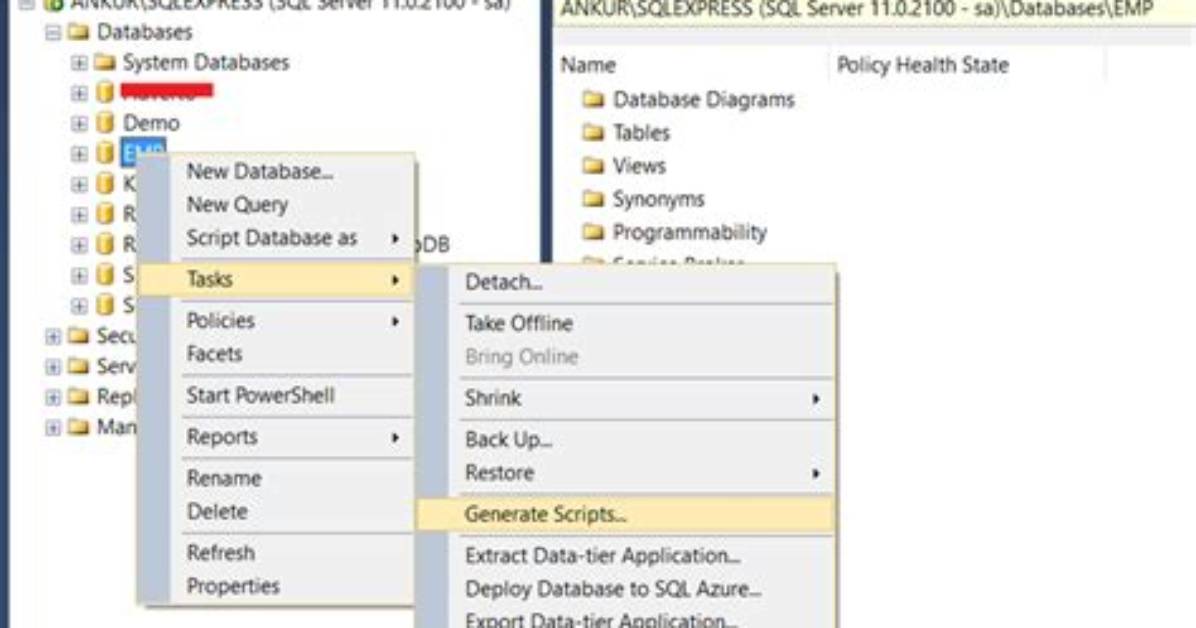Open Synonyms in details pane
1196x628 pixels.
tap(658, 199)
